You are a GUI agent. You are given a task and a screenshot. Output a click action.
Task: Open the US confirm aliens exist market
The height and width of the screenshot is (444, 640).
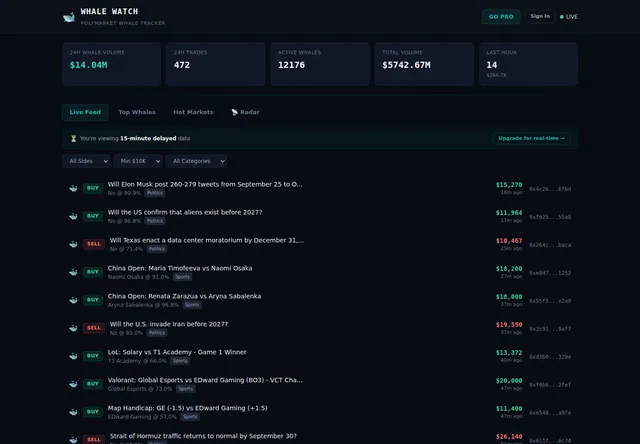pos(185,212)
